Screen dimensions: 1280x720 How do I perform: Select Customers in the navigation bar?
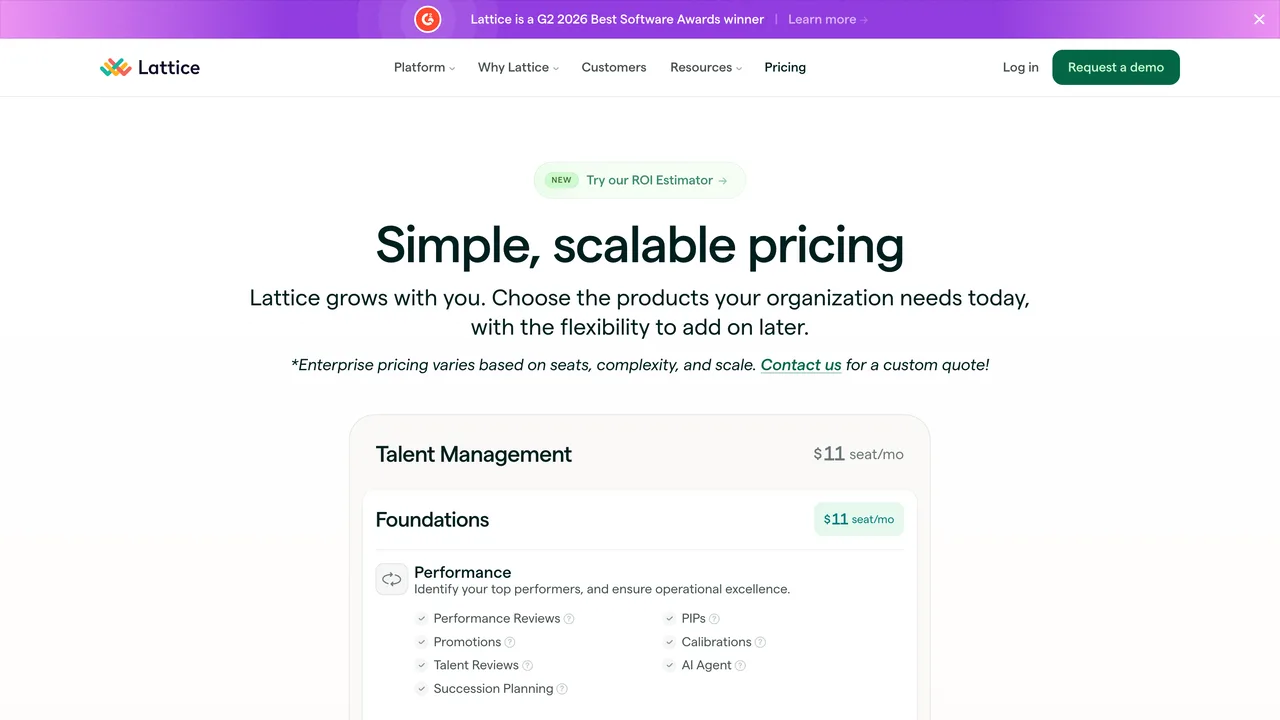[x=614, y=67]
